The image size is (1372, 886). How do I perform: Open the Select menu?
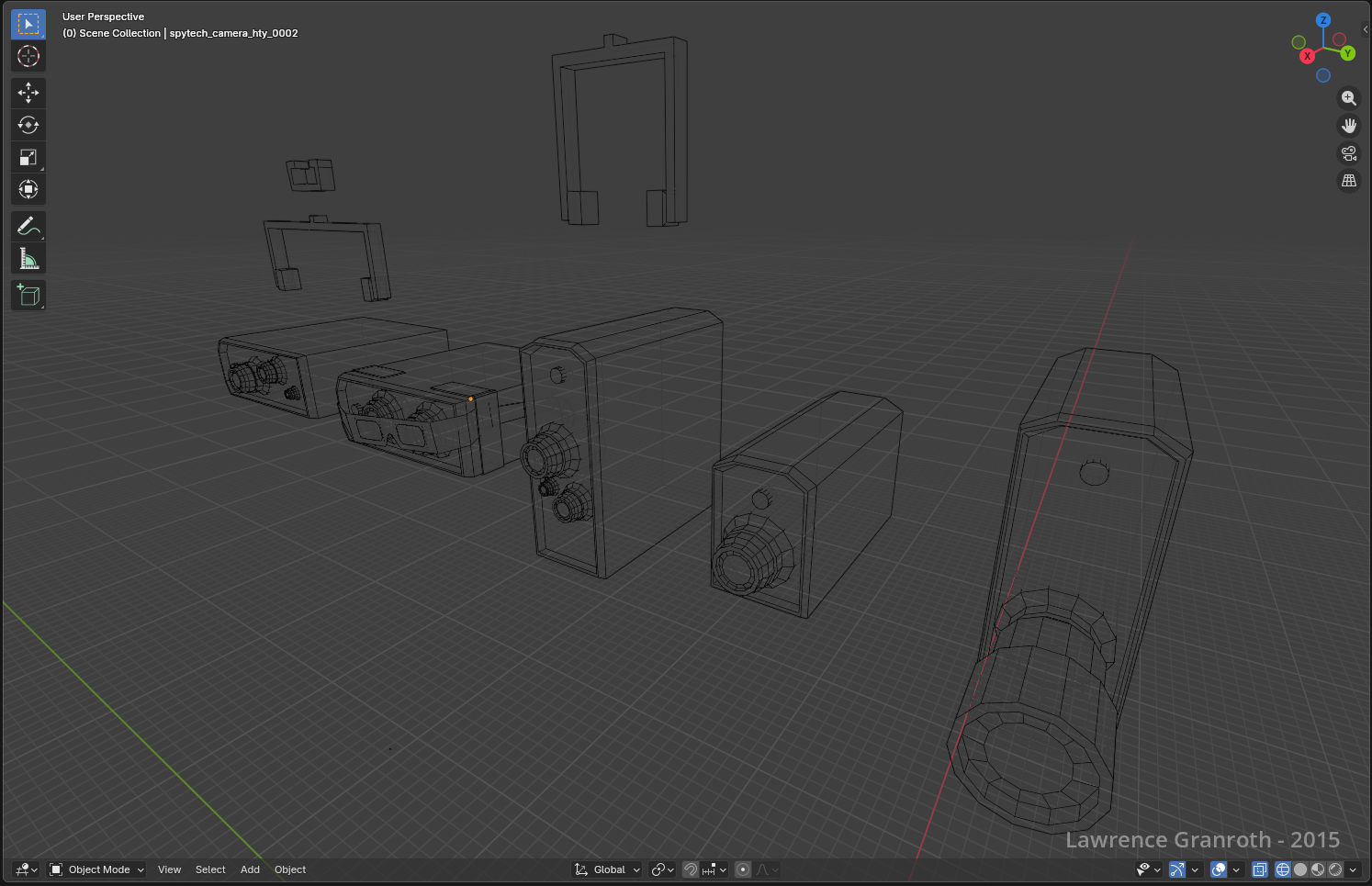click(x=210, y=869)
